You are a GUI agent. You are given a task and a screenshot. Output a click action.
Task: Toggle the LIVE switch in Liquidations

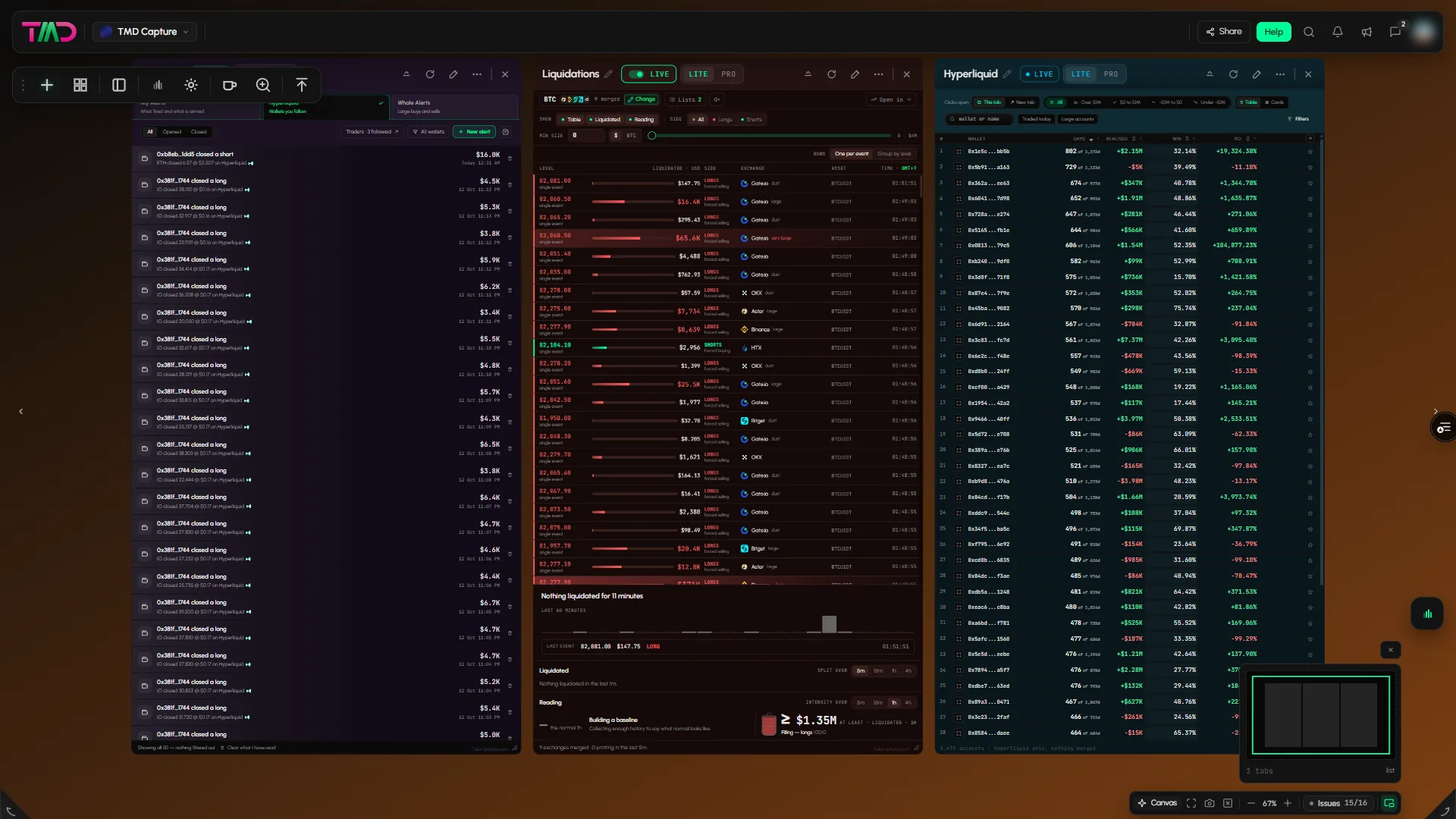[x=648, y=74]
